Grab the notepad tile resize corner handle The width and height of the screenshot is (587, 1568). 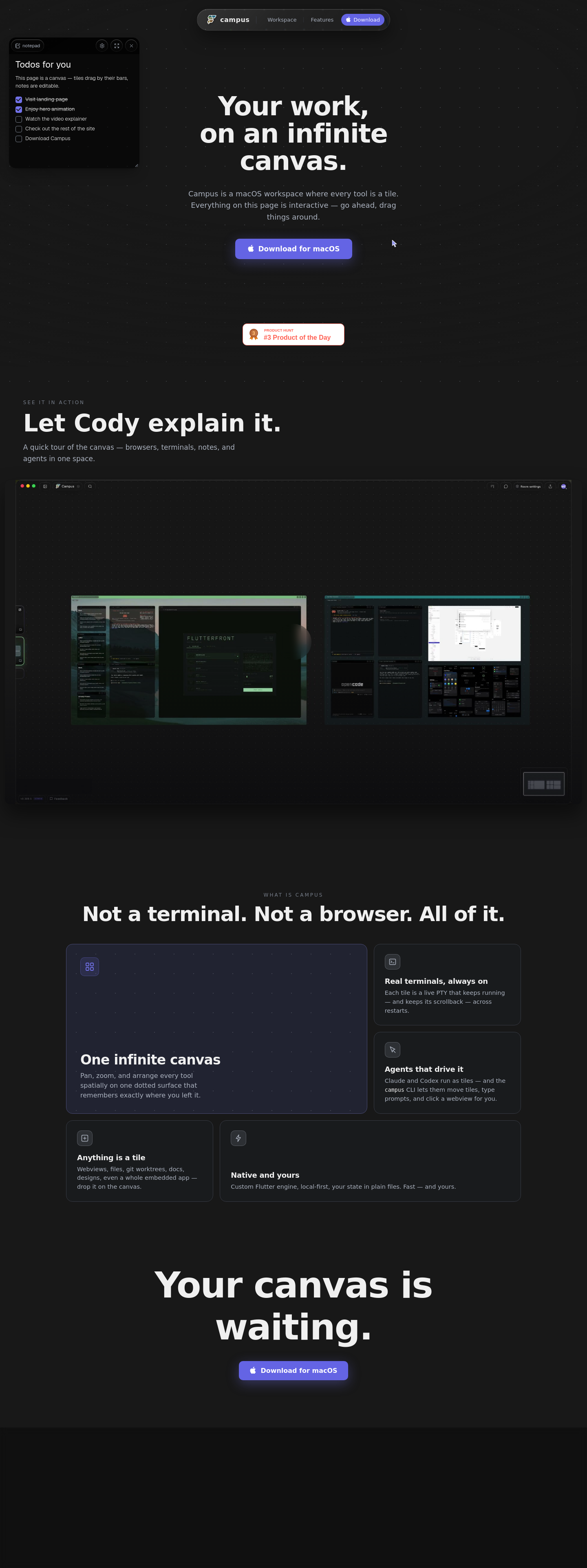click(137, 165)
